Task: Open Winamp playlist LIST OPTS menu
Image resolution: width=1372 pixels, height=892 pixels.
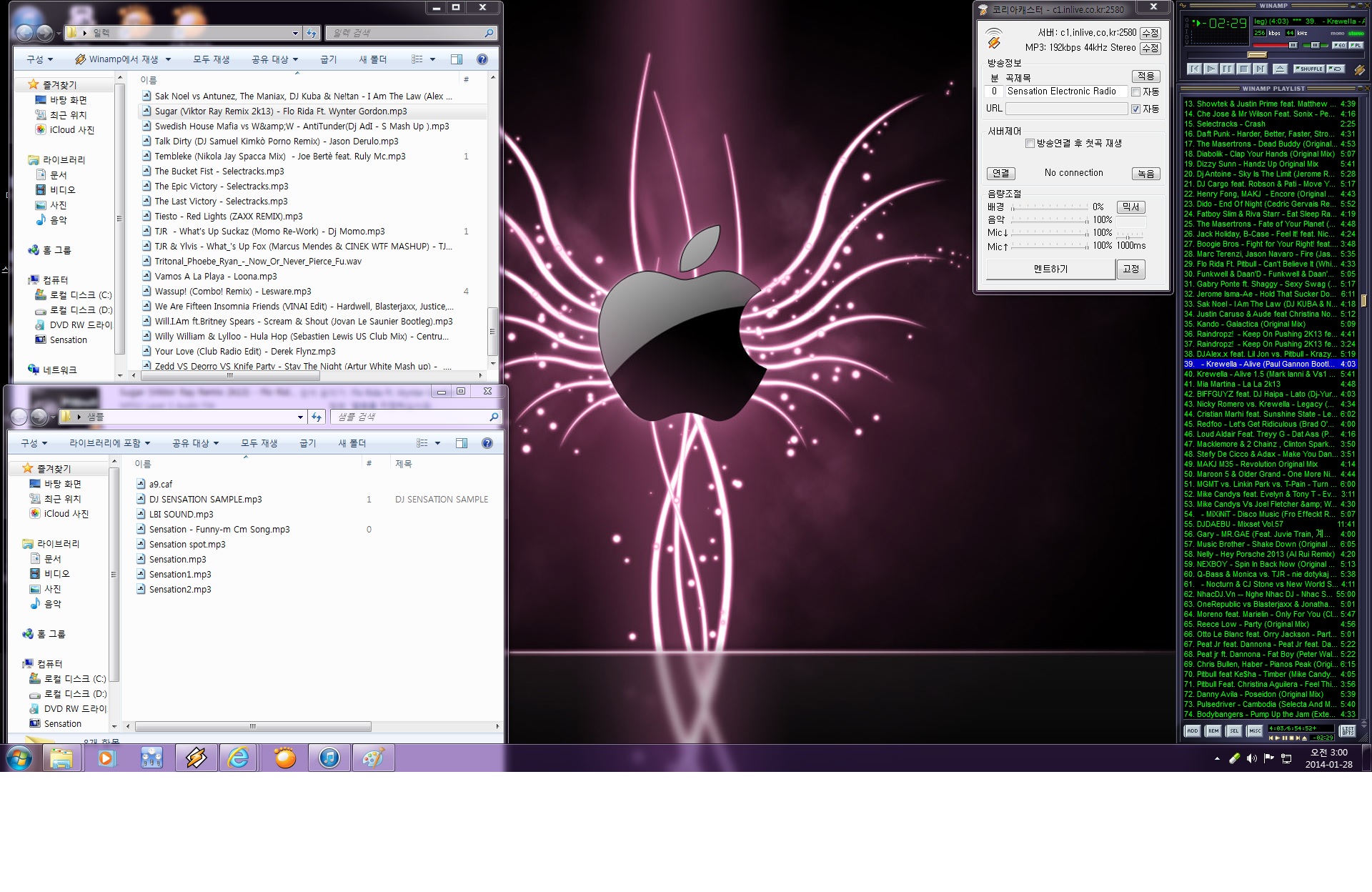Action: 1348,730
